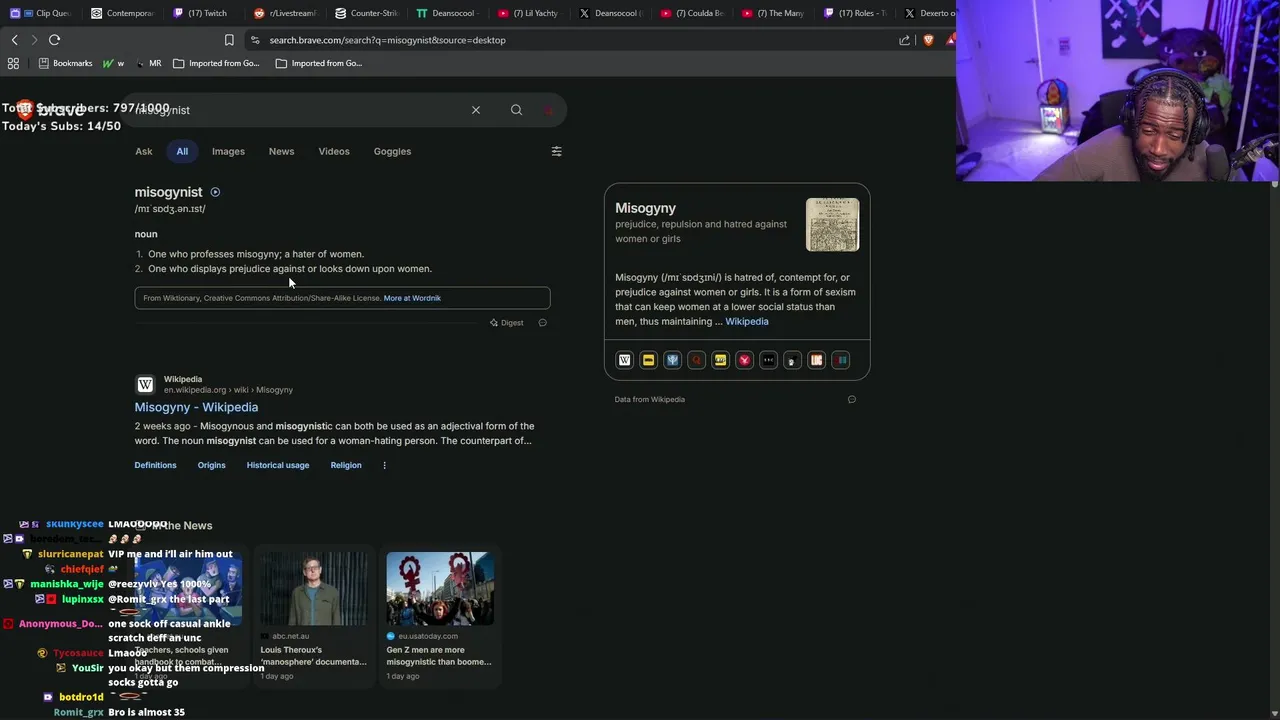Open the Misogyny - Wikipedia result
Viewport: 1280px width, 720px height.
tap(196, 407)
